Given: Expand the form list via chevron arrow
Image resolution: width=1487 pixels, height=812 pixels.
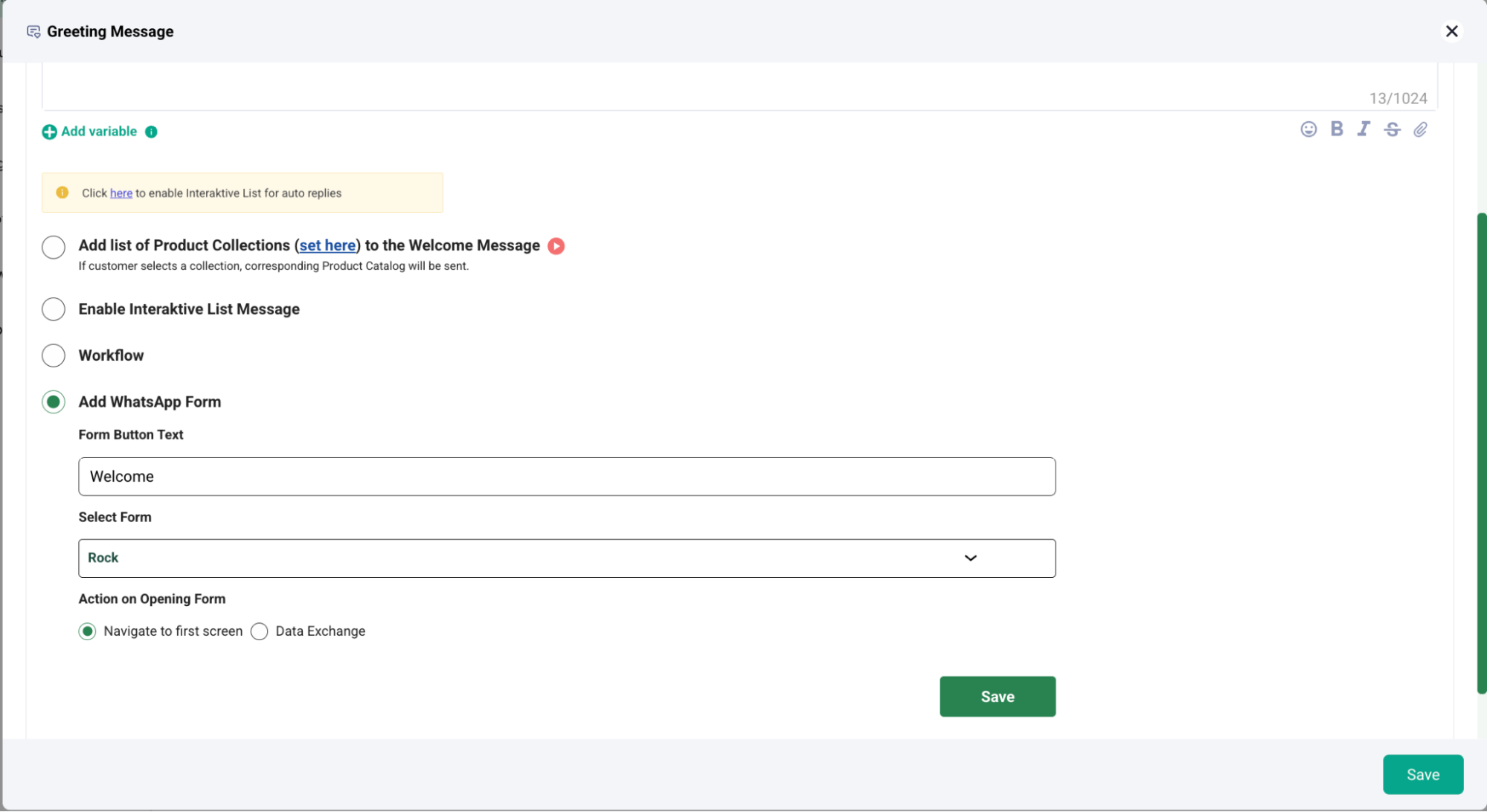Looking at the screenshot, I should click(x=970, y=558).
